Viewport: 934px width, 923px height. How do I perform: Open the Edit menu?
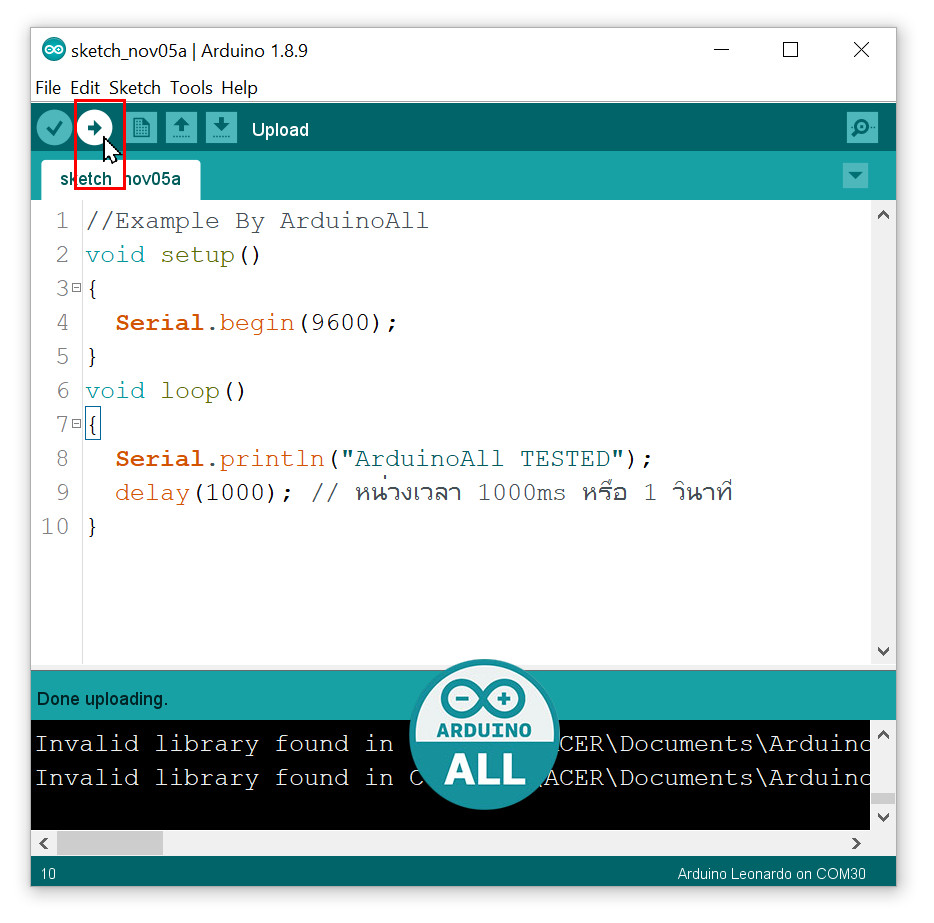(85, 88)
